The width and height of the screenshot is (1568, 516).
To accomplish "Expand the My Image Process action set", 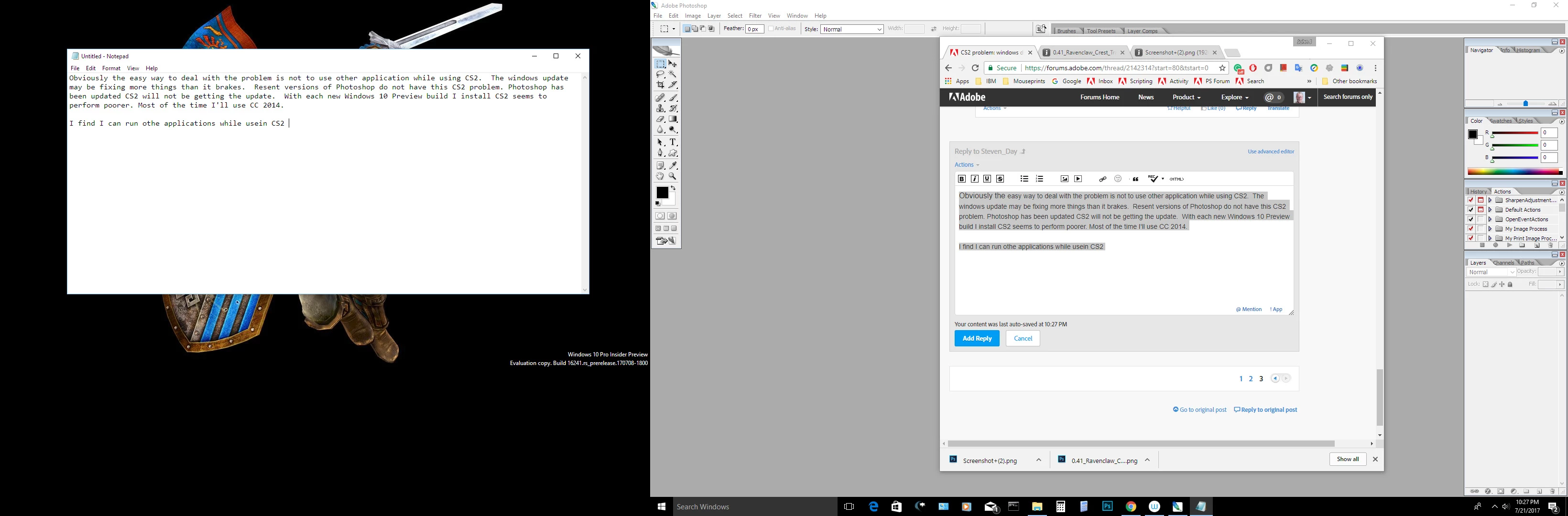I will pyautogui.click(x=1490, y=229).
